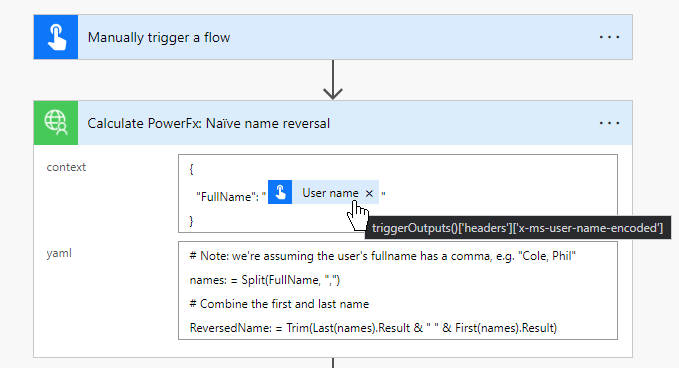The width and height of the screenshot is (679, 368).
Task: Click the names: = Split(FullName, ",") line
Action: pos(265,280)
